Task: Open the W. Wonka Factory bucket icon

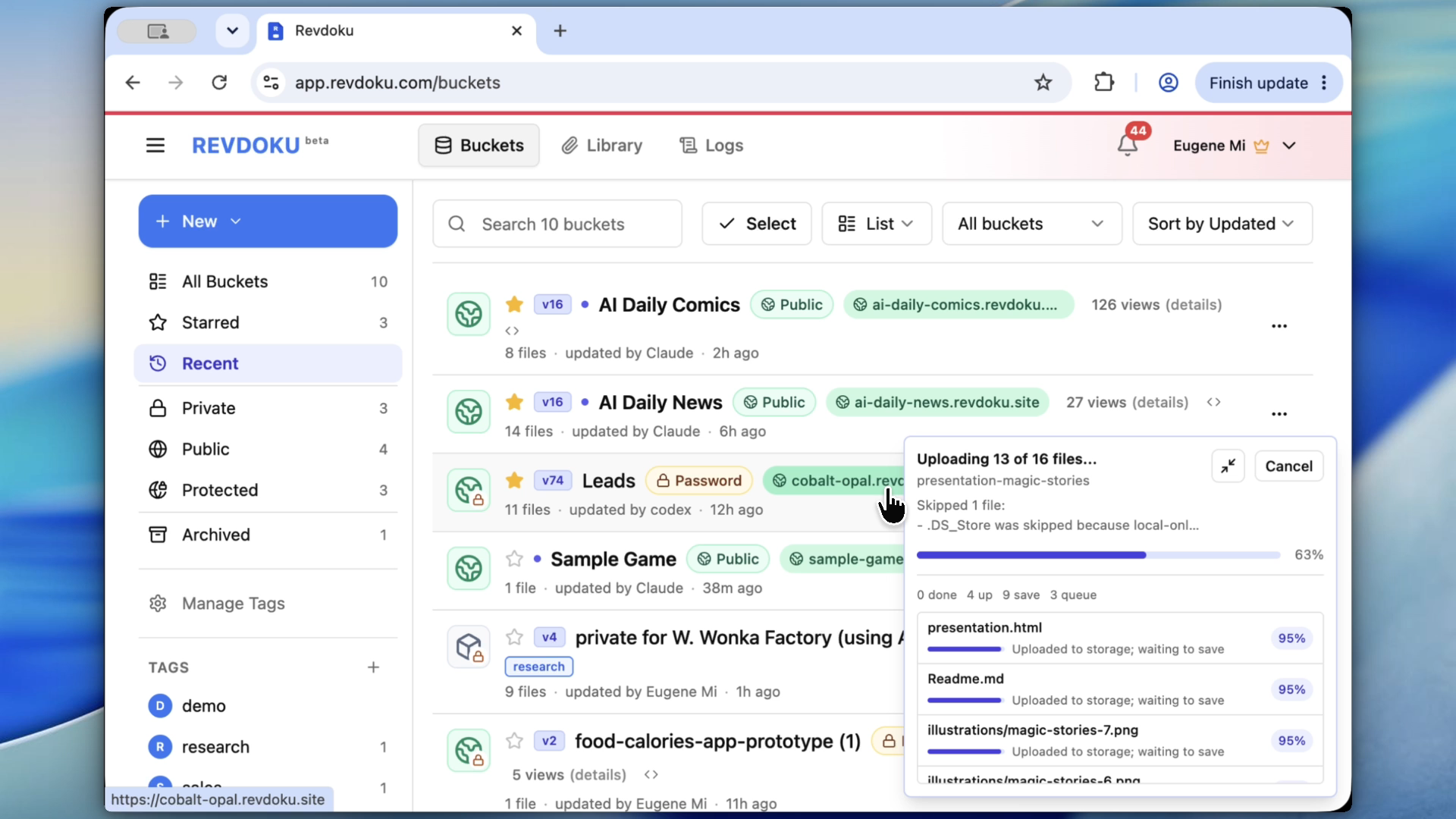Action: (469, 647)
